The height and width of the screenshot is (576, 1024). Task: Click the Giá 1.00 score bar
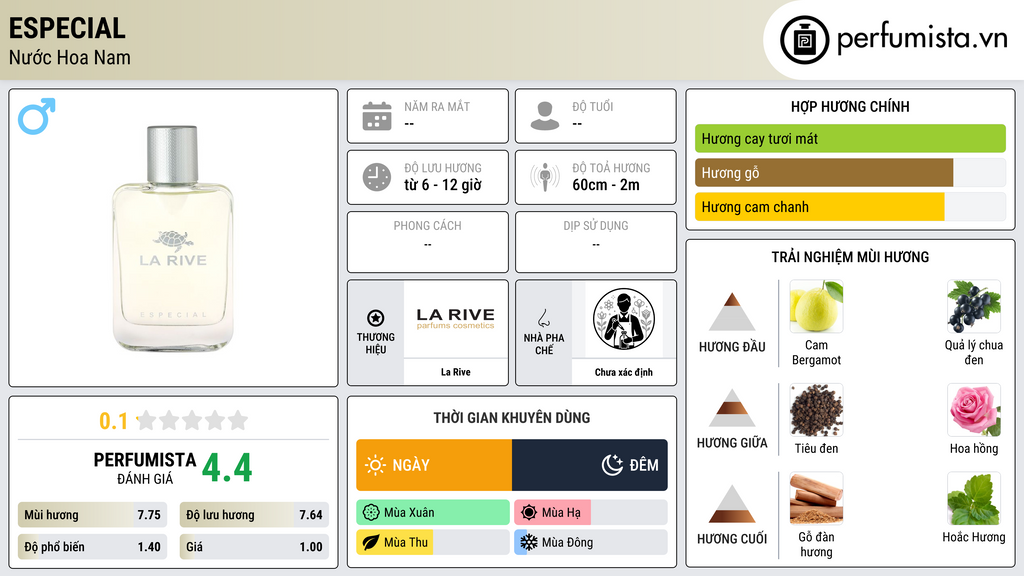click(254, 547)
